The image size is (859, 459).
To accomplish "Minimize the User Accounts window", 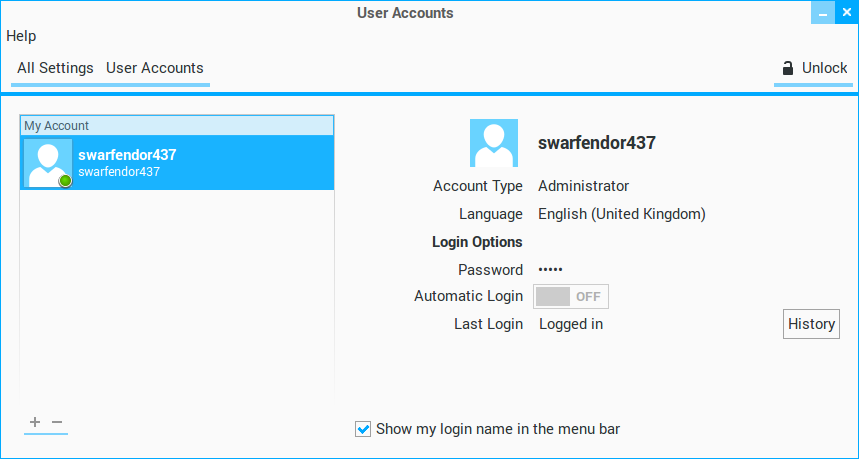I will click(x=822, y=13).
